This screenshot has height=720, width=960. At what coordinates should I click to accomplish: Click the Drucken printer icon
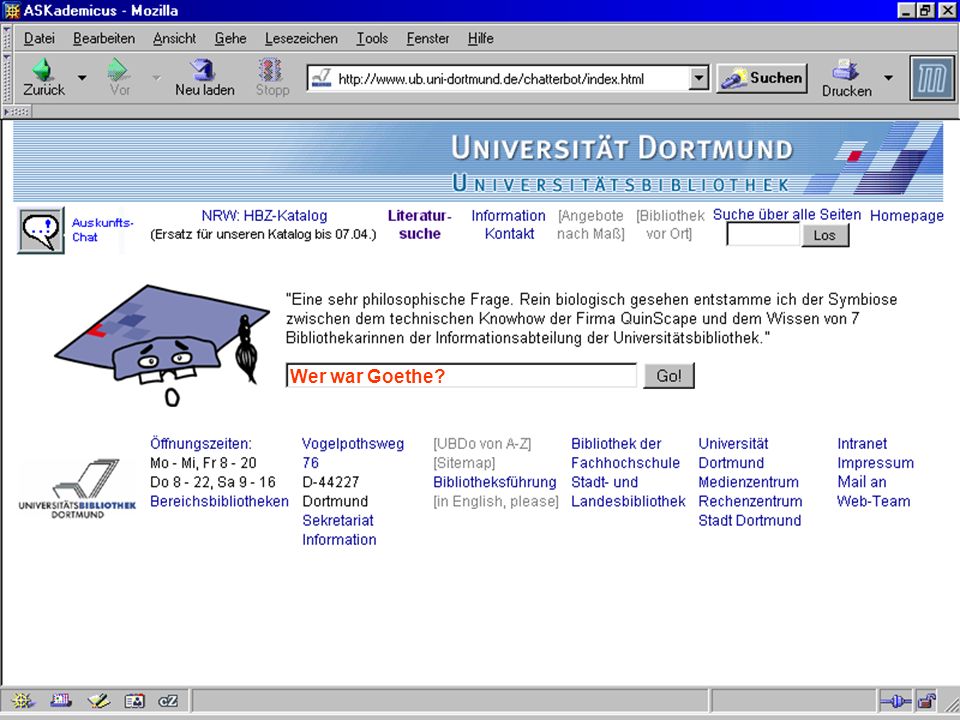tap(846, 70)
